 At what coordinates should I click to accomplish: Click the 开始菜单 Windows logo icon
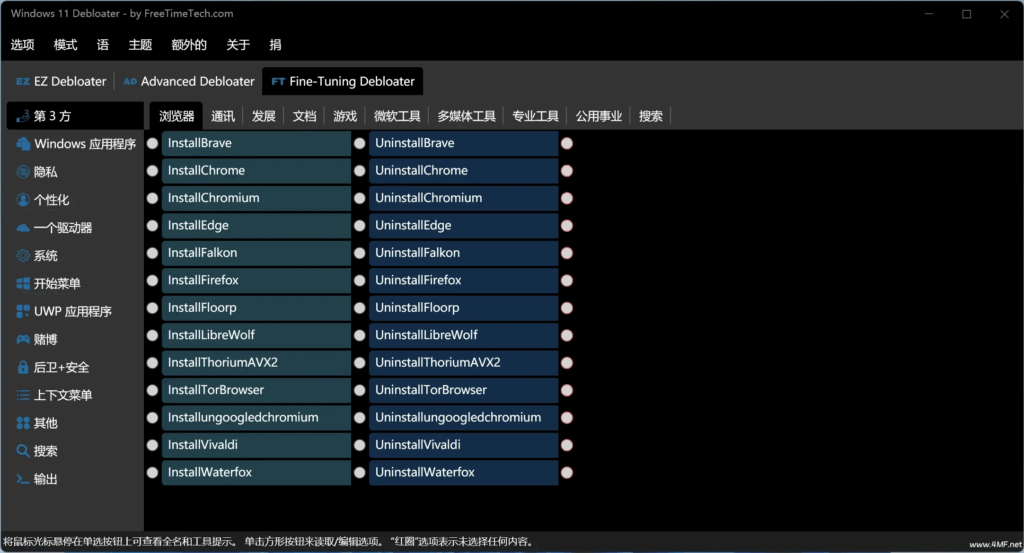23,284
